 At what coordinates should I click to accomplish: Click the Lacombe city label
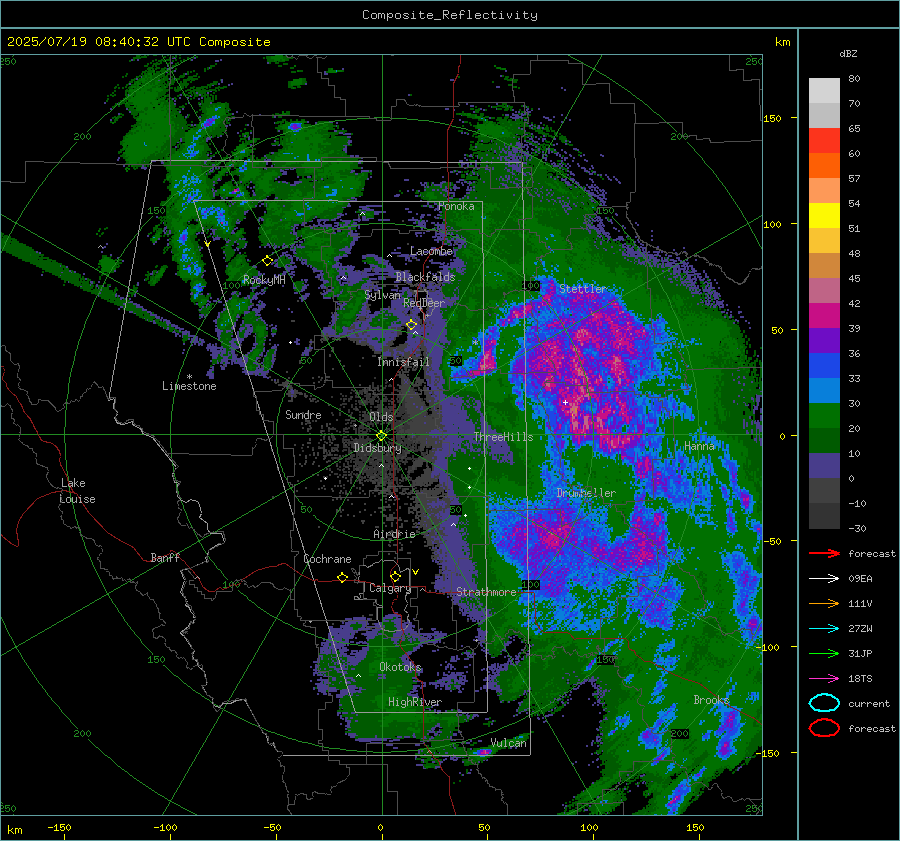click(431, 251)
